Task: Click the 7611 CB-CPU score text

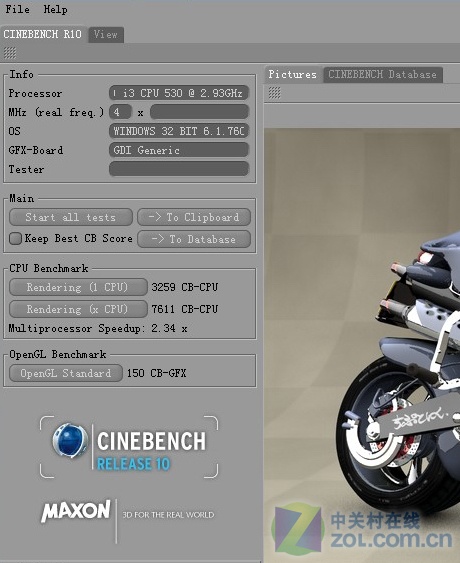Action: click(185, 309)
